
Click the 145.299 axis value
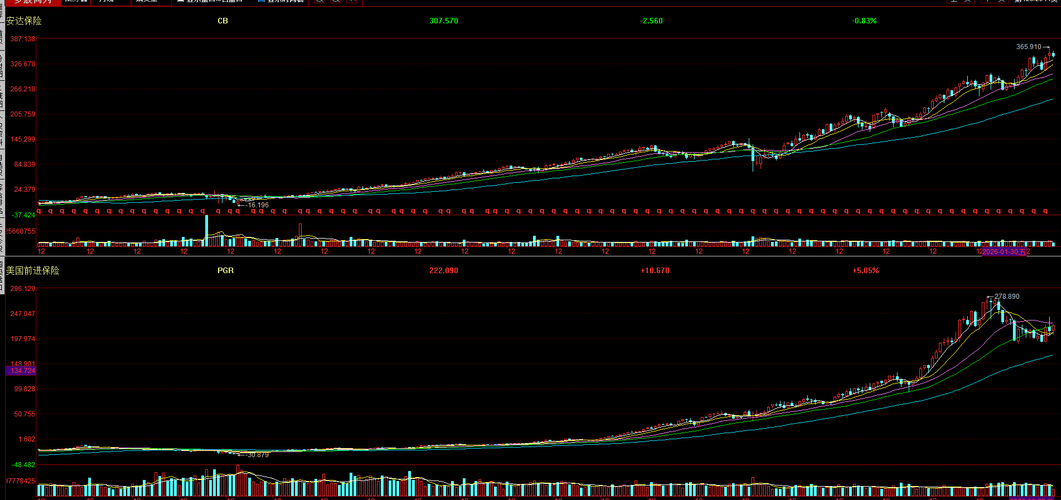22,139
